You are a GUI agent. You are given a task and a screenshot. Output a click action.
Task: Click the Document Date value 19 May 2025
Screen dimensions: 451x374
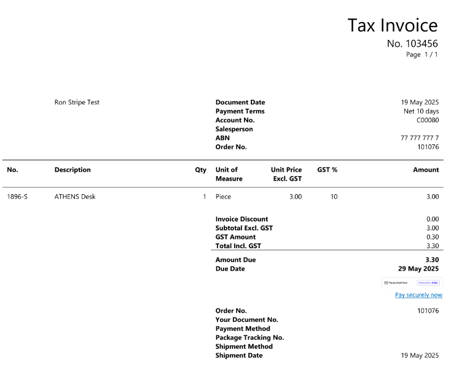[420, 102]
